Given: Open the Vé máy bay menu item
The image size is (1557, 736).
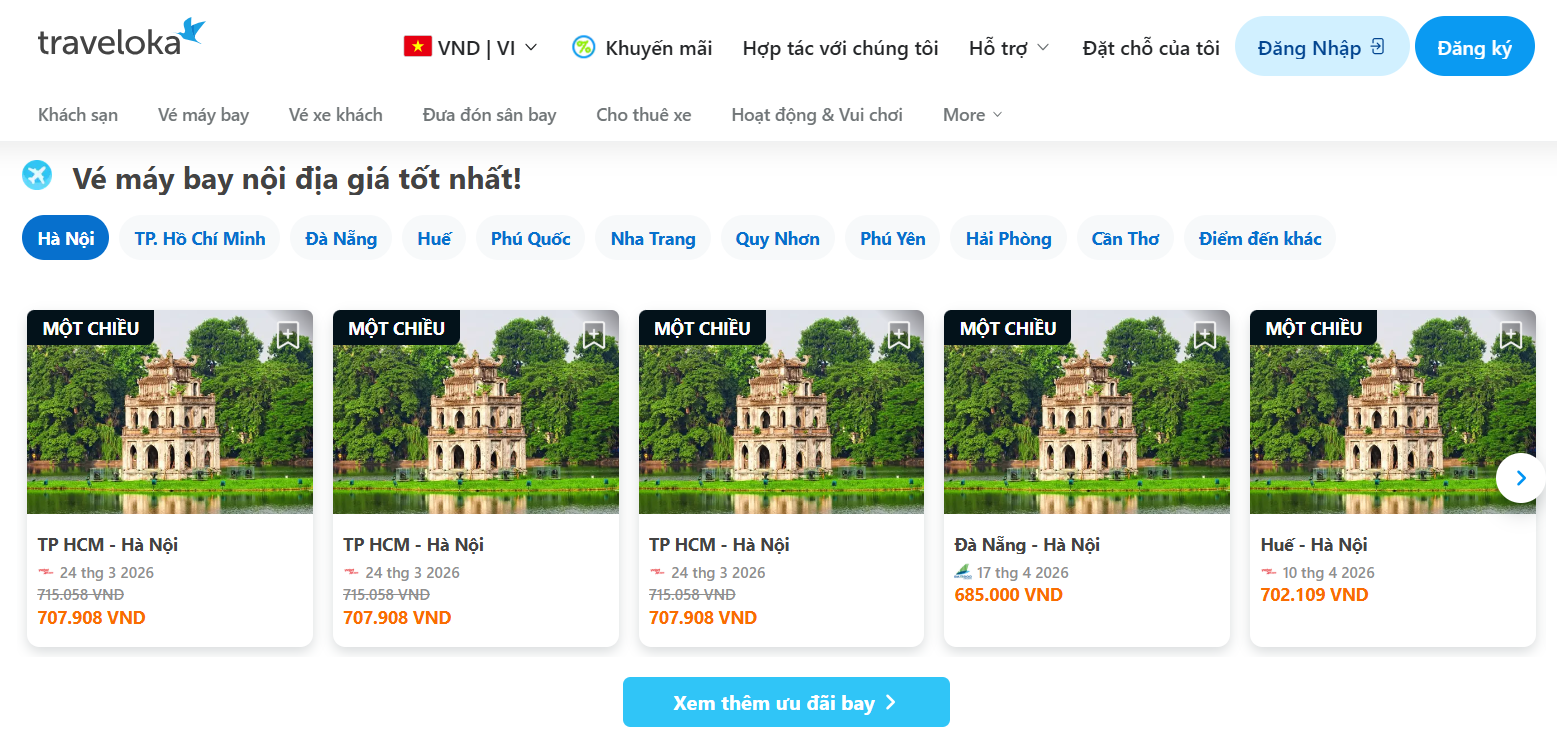Looking at the screenshot, I should tap(203, 115).
